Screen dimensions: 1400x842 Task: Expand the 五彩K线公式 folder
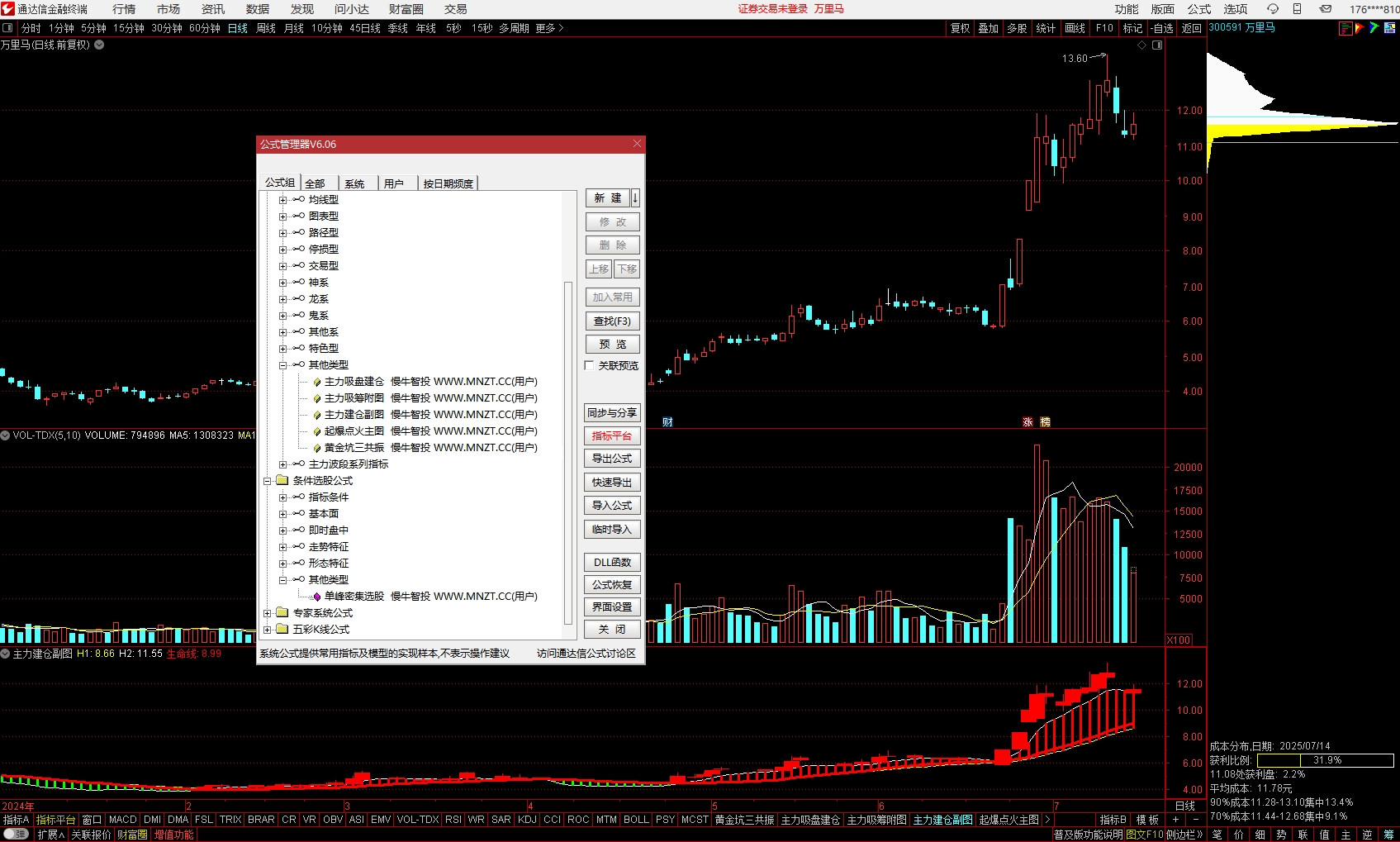click(x=267, y=630)
